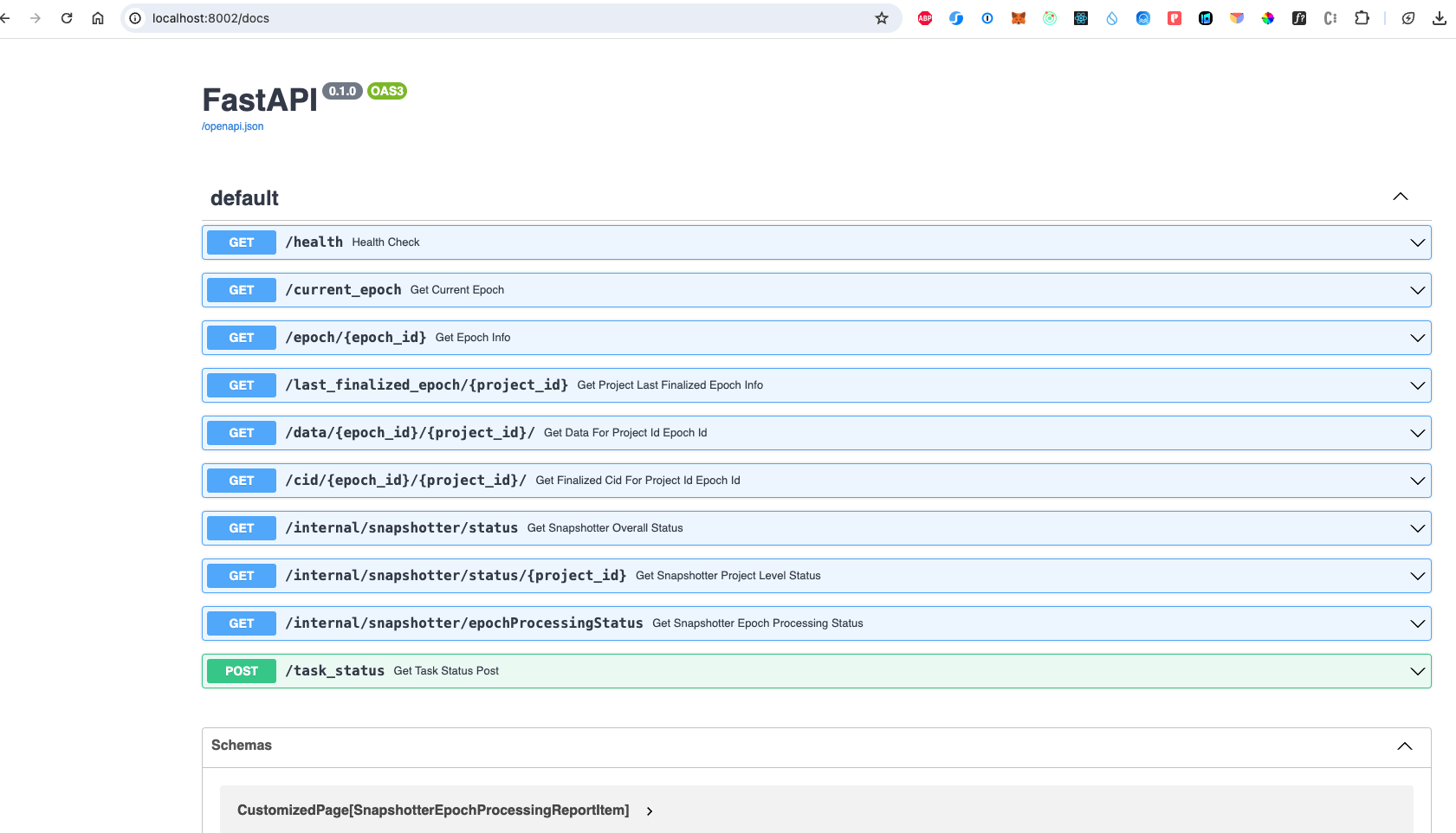Viewport: 1456px width, 833px height.
Task: Expand /internal/snapshotter/status endpoint chevron
Action: [x=1418, y=528]
